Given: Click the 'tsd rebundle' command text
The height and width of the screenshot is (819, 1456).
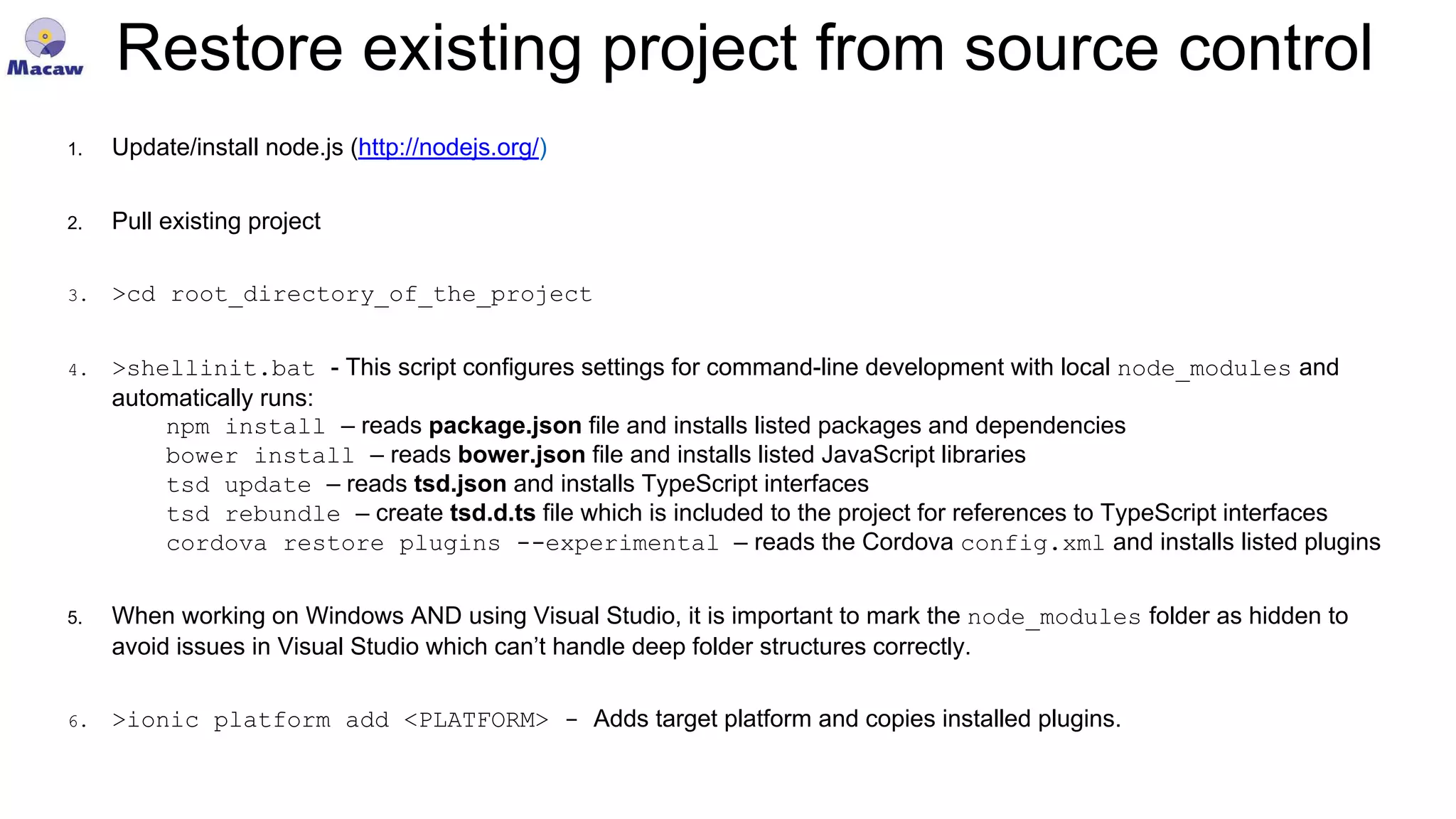Looking at the screenshot, I should point(253,514).
